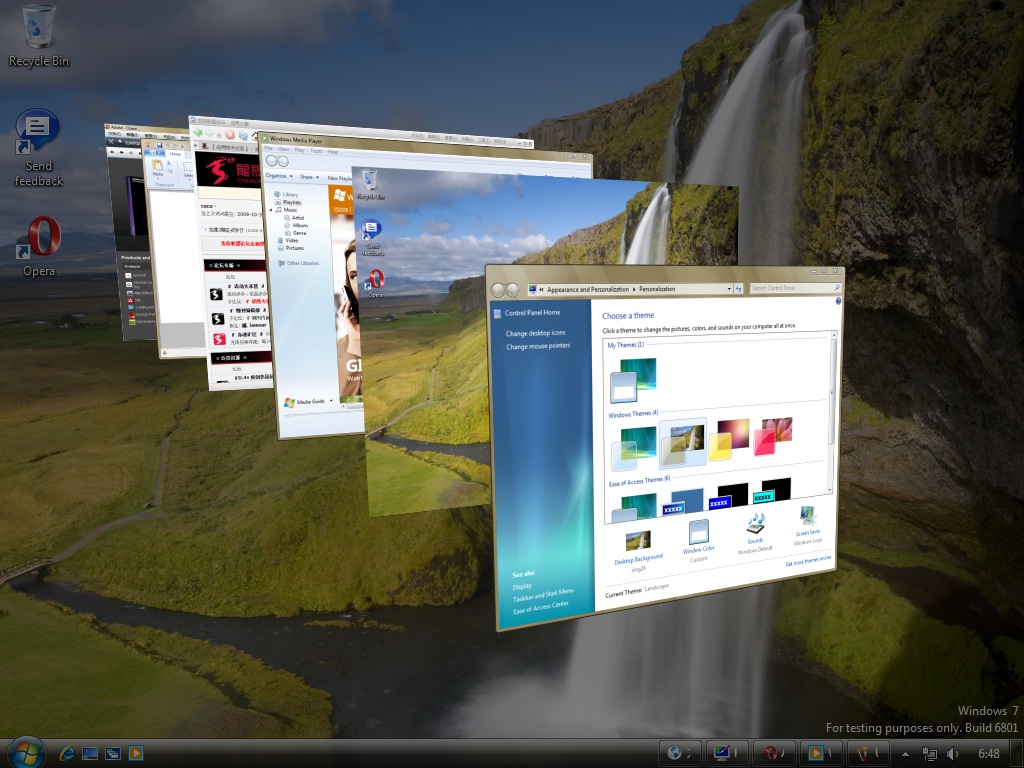Click the themes list vertical scrollbar
This screenshot has width=1024, height=768.
[832, 412]
